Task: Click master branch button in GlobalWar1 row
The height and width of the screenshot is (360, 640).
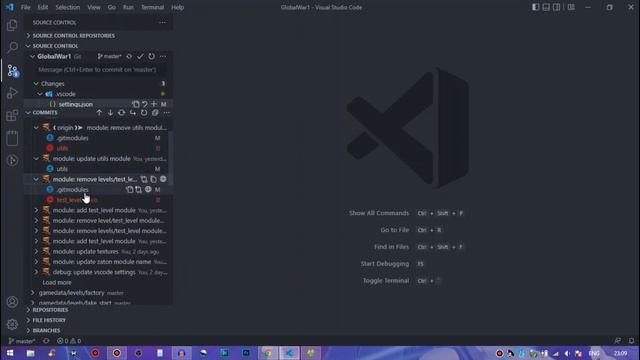Action: (x=109, y=56)
